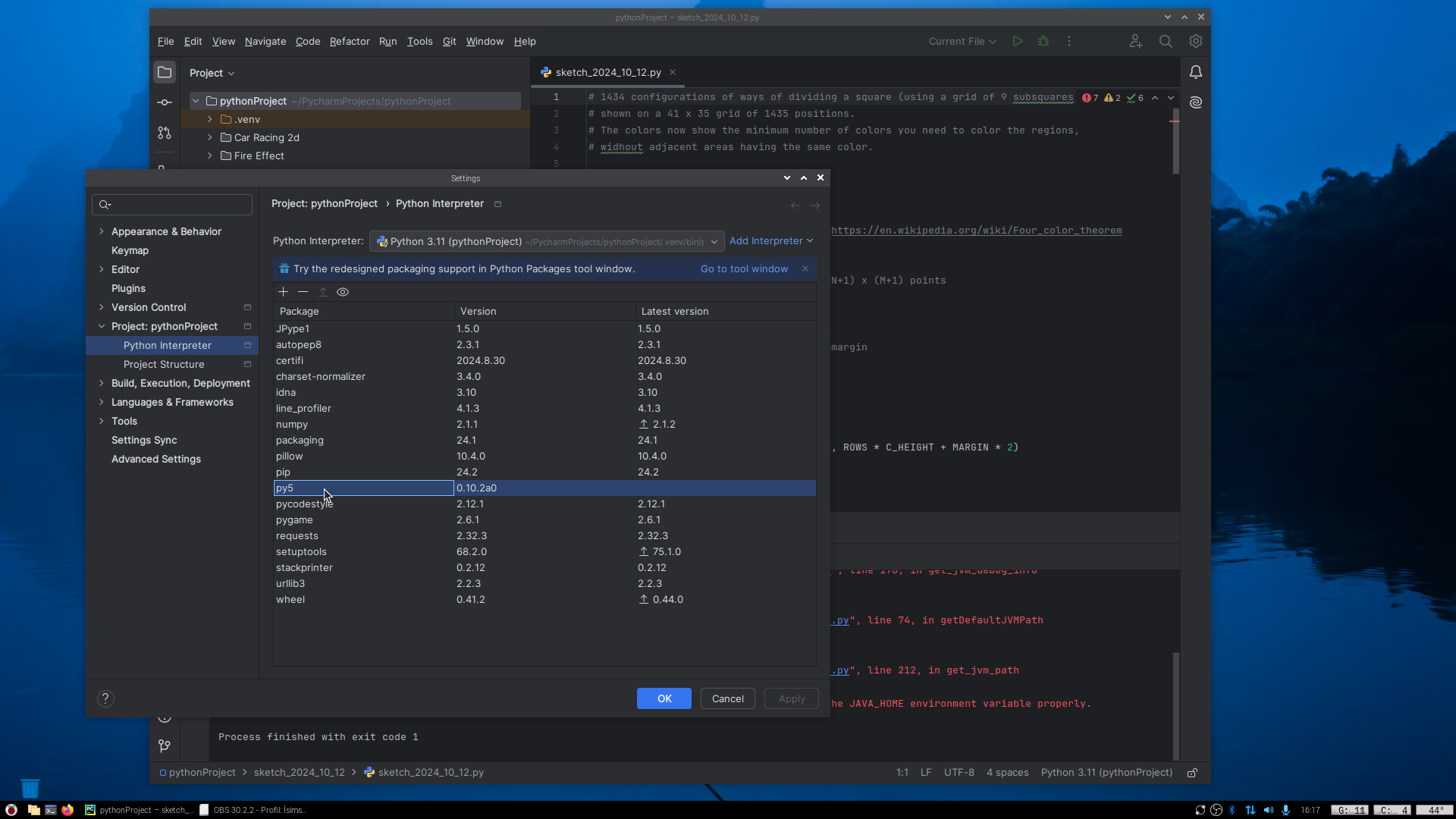The height and width of the screenshot is (819, 1456).
Task: Sort packages by the Version column header
Action: [544, 312]
